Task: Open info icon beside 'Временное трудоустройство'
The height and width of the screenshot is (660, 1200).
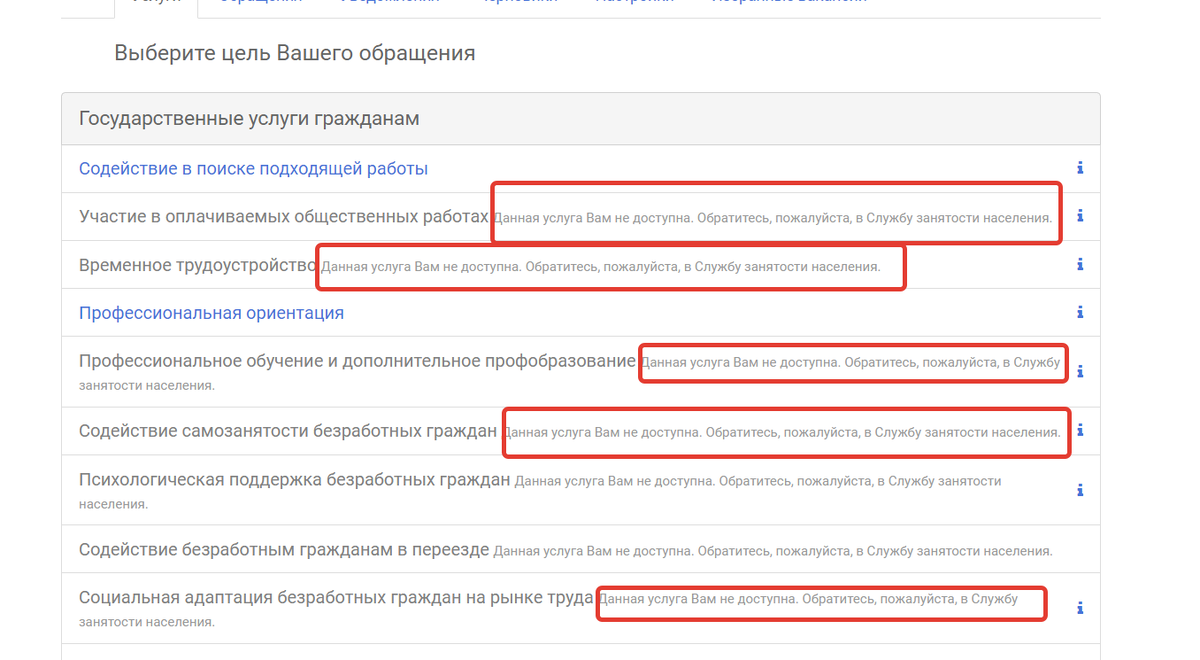Action: [1079, 264]
